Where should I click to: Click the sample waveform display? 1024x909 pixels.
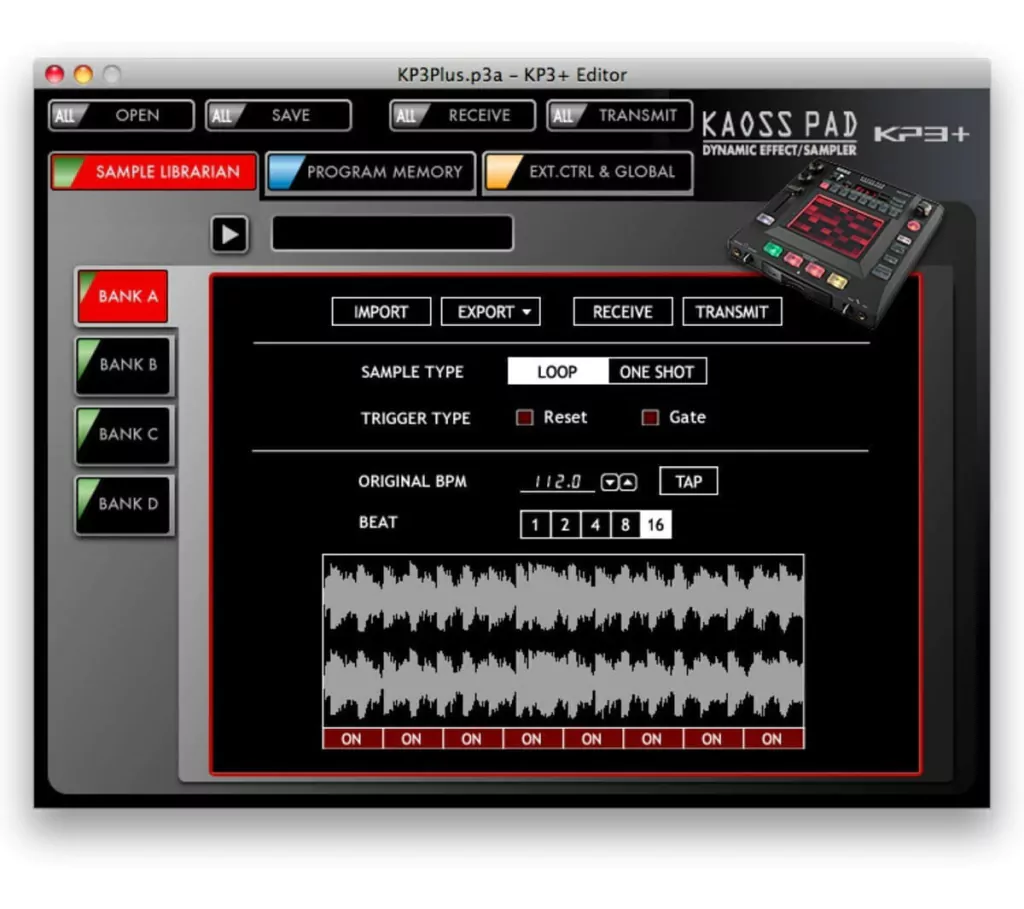point(563,641)
